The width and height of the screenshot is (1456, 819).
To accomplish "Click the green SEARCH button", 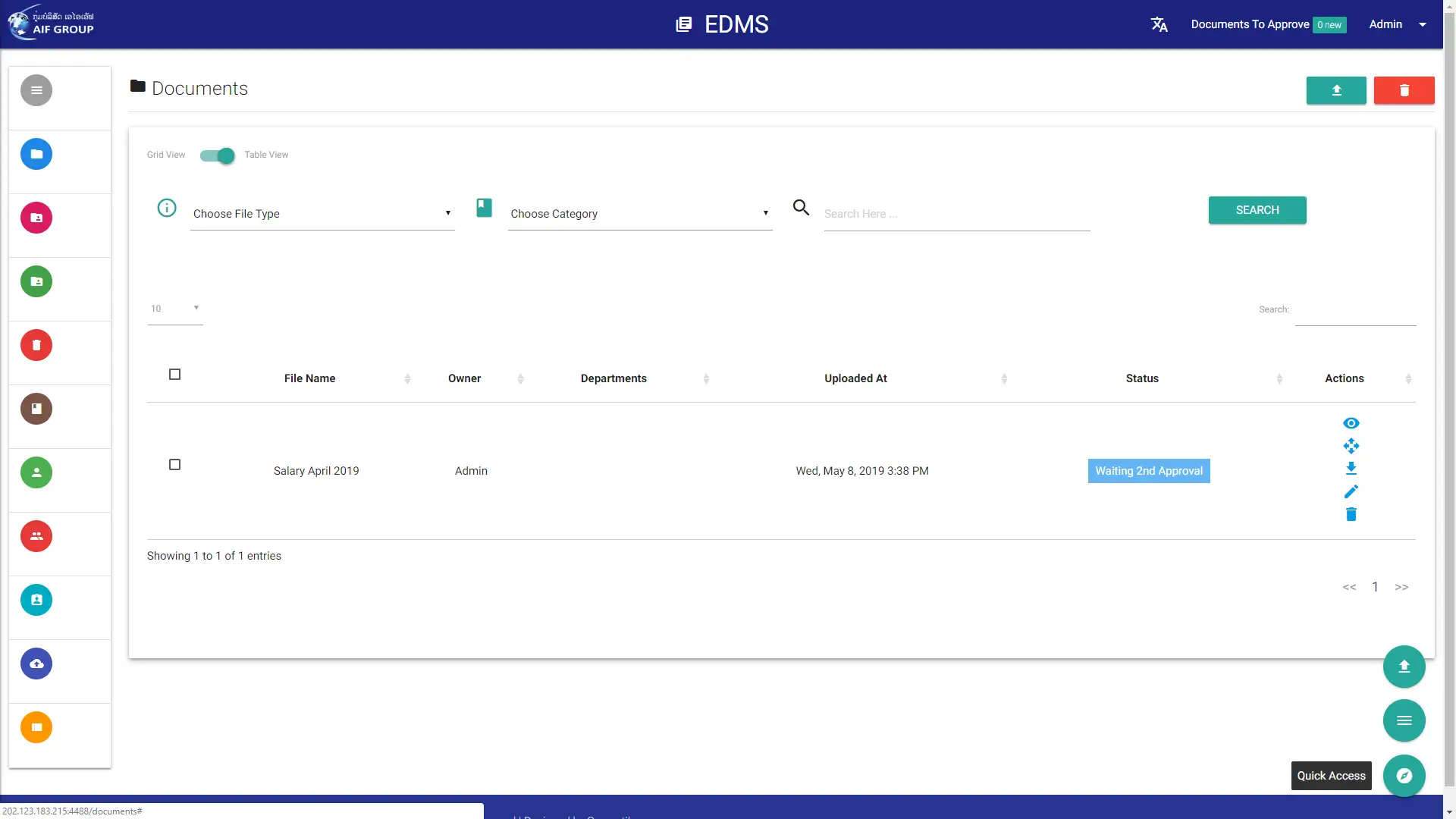I will (1257, 210).
